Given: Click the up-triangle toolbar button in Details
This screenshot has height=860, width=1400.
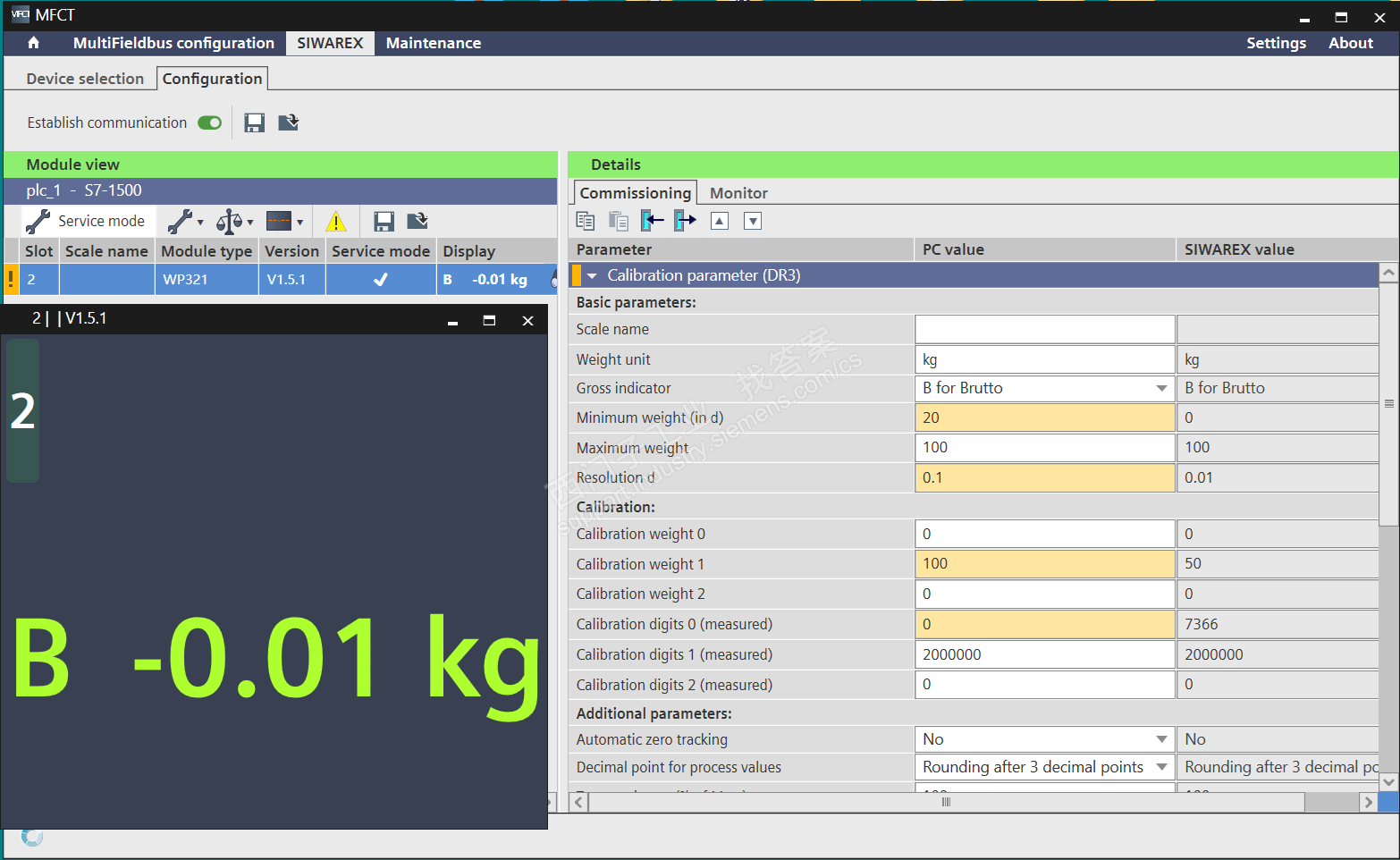Looking at the screenshot, I should pos(720,221).
